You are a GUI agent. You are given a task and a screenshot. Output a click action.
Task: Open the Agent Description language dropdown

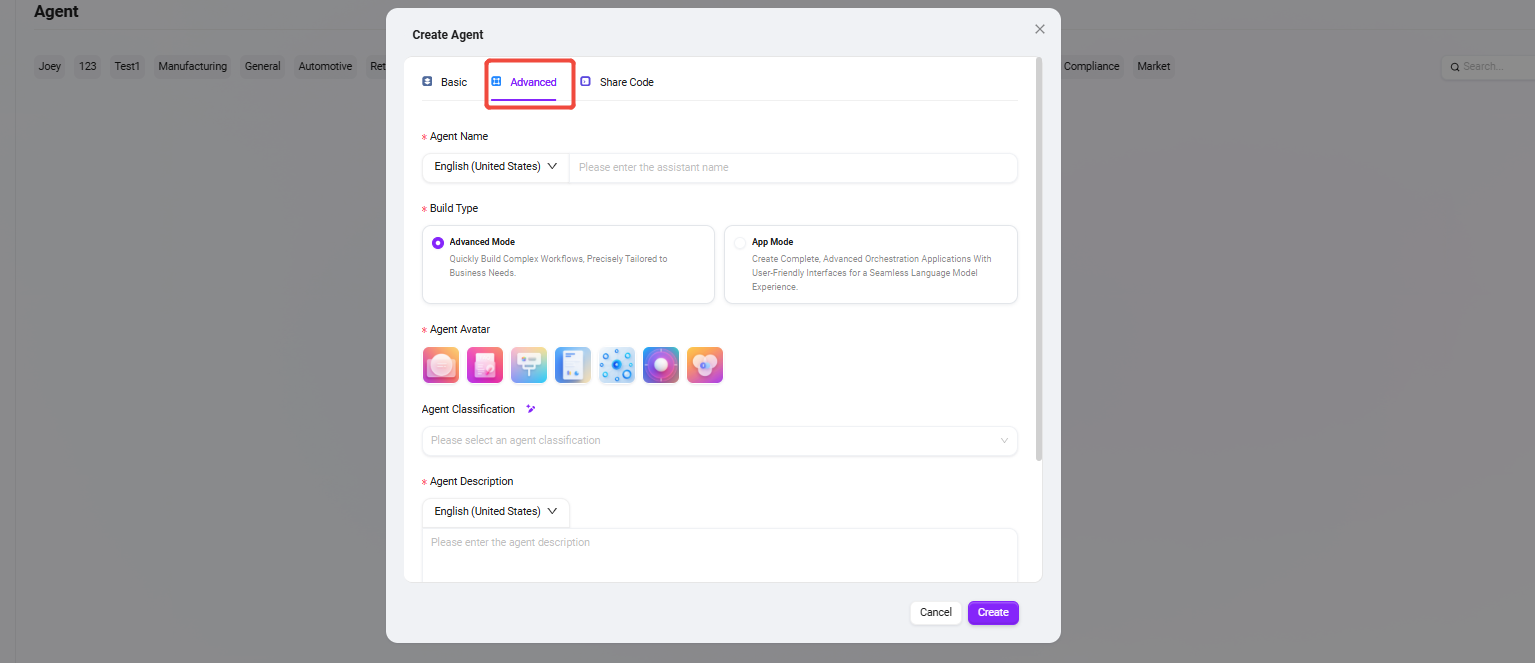pos(495,512)
